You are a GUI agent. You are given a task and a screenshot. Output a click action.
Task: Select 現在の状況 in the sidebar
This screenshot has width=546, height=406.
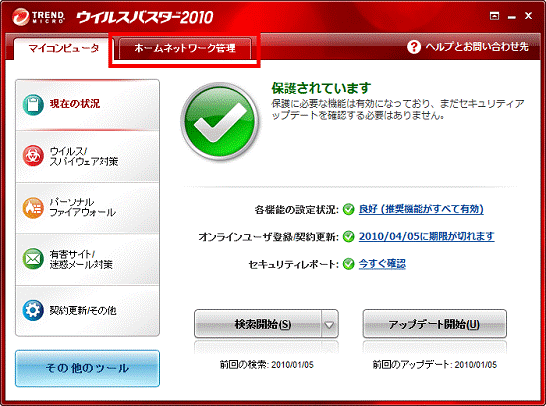[87, 104]
